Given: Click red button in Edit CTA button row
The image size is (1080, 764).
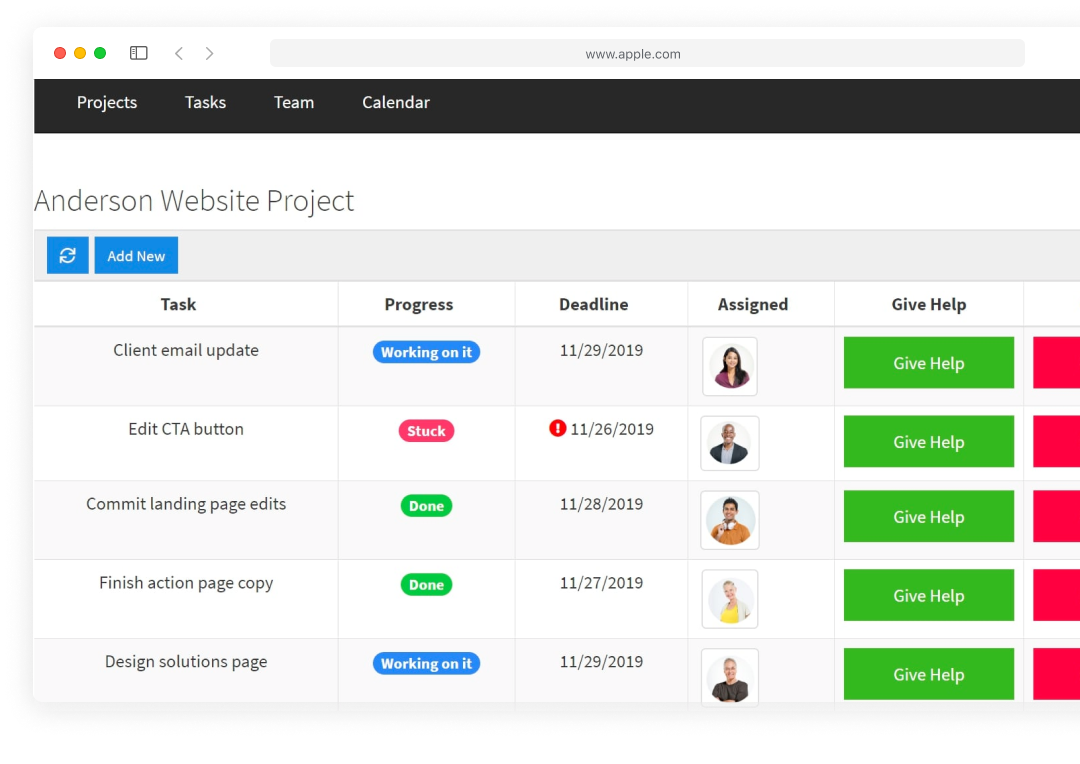Looking at the screenshot, I should tap(1057, 442).
